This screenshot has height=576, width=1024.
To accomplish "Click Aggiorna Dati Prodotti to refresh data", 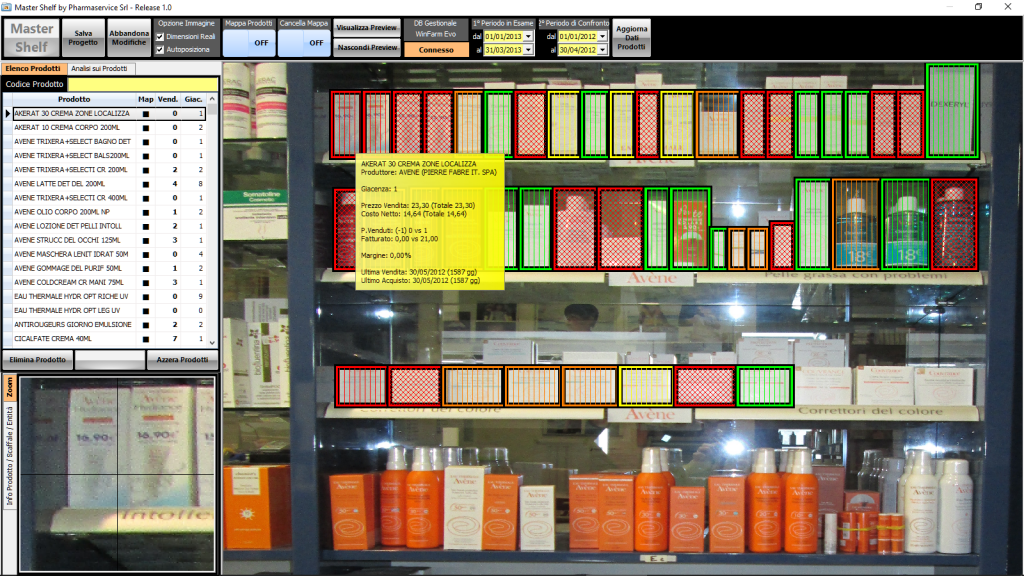I will (632, 38).
